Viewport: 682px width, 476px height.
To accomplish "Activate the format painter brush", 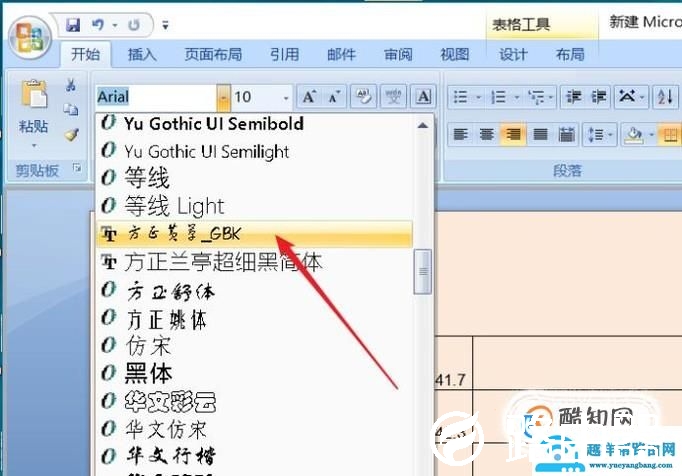I will coord(71,135).
